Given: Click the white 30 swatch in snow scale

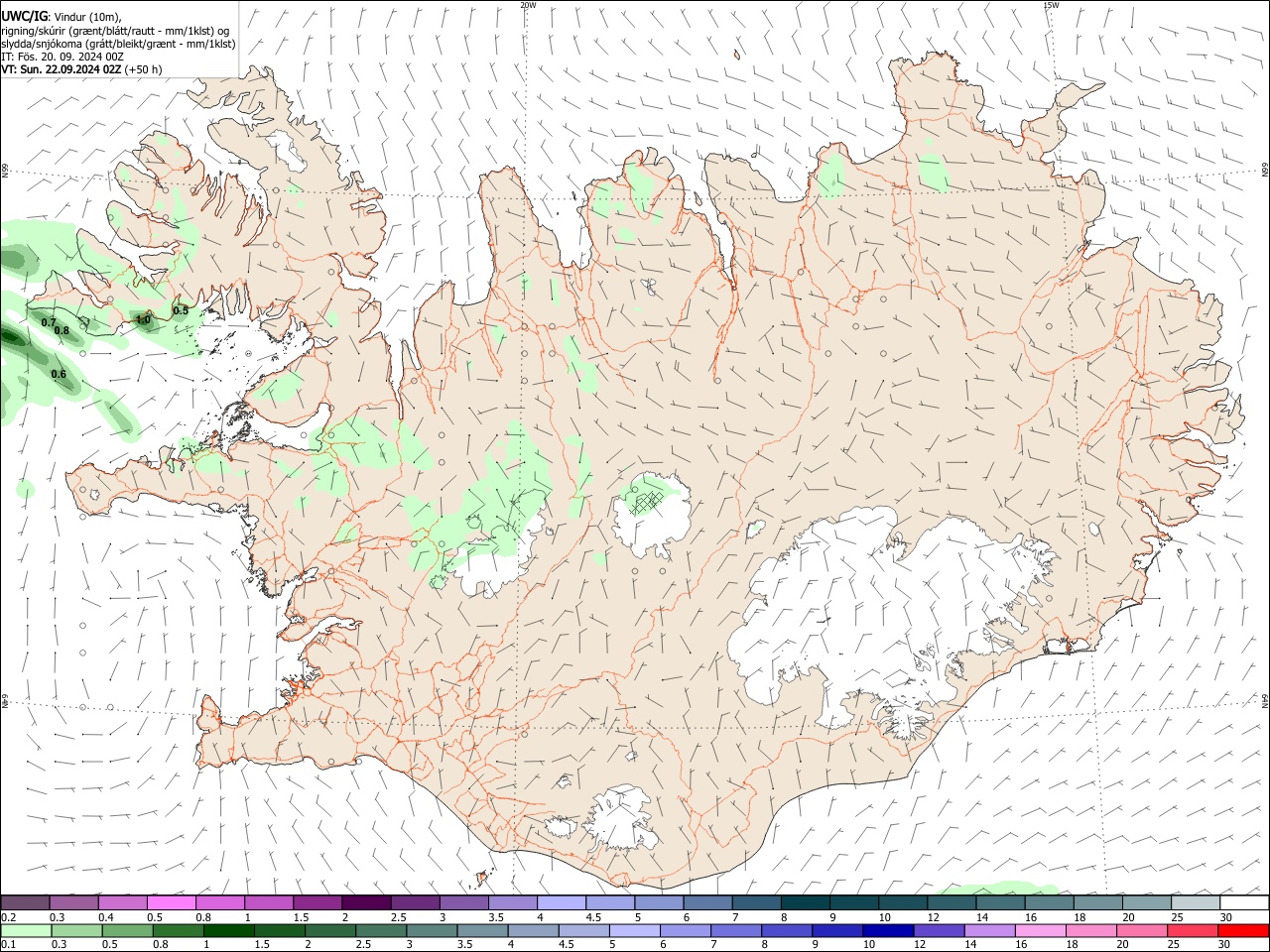Looking at the screenshot, I should pos(1244,902).
